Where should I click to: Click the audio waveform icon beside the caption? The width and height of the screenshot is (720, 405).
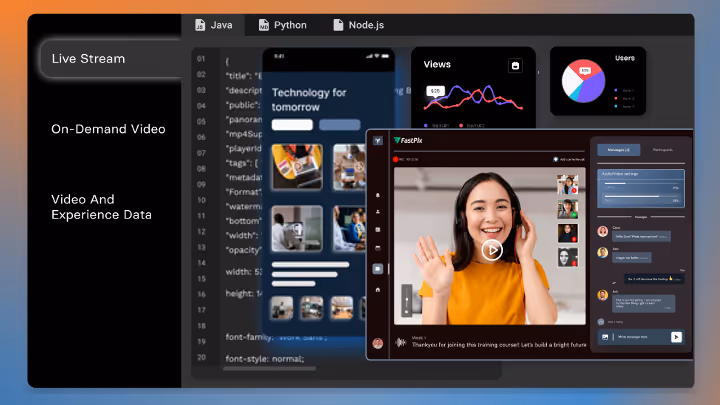pyautogui.click(x=401, y=342)
